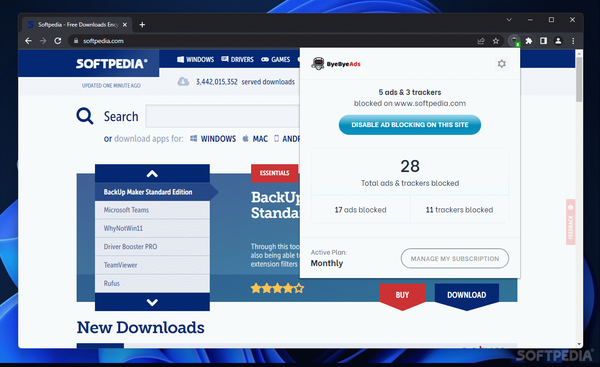This screenshot has height=367, width=600.
Task: Click '5 ads & 3 trackers' text
Action: tap(410, 92)
